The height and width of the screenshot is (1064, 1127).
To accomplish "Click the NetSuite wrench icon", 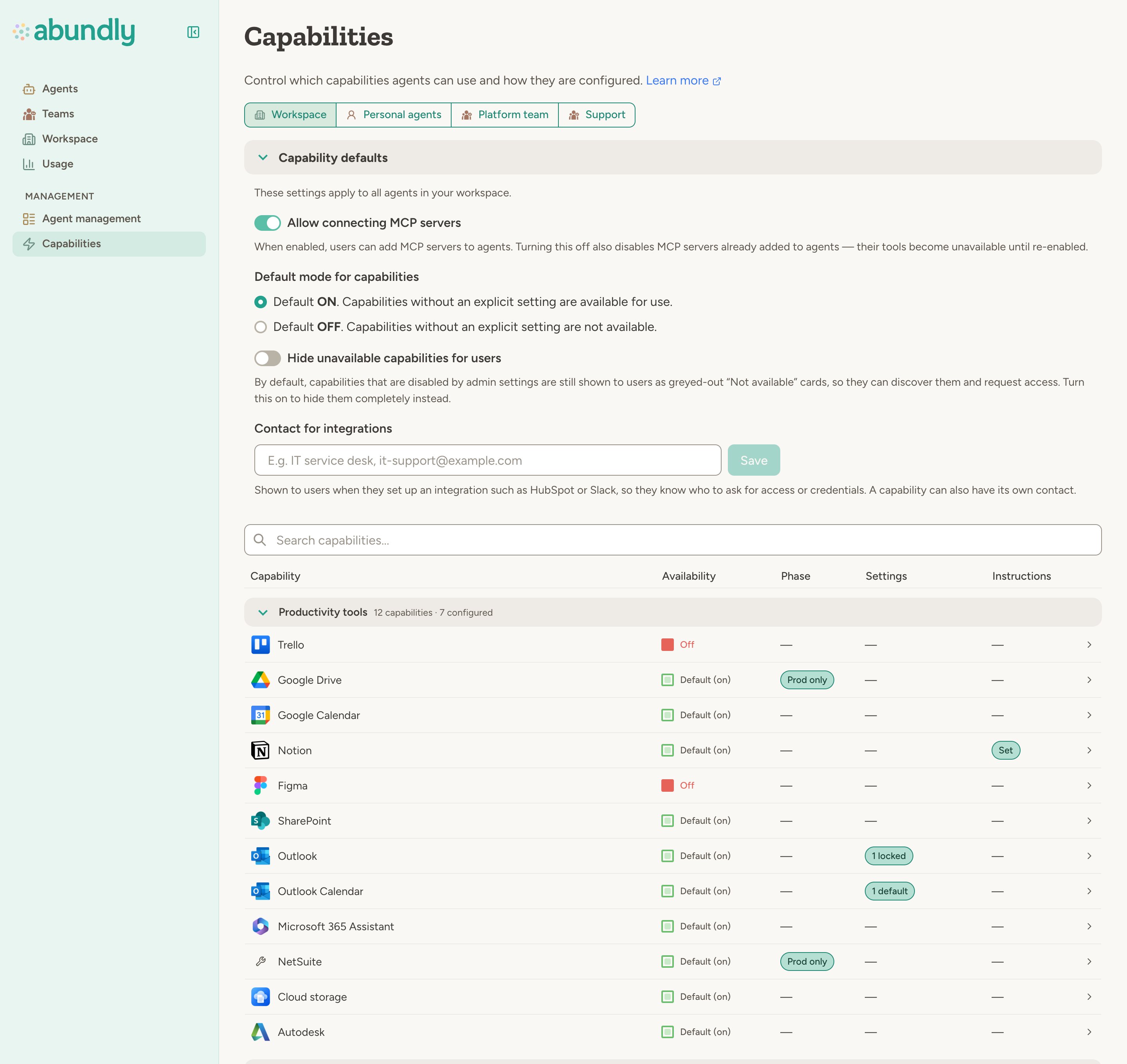I will (x=261, y=962).
